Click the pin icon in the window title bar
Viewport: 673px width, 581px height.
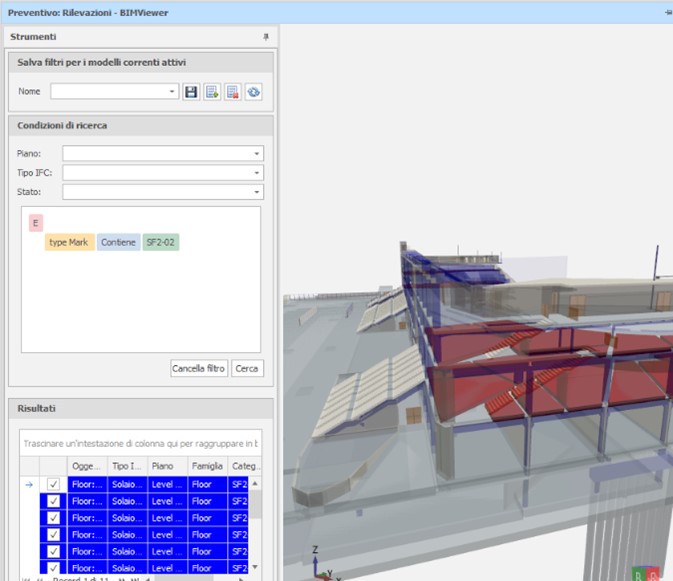668,13
